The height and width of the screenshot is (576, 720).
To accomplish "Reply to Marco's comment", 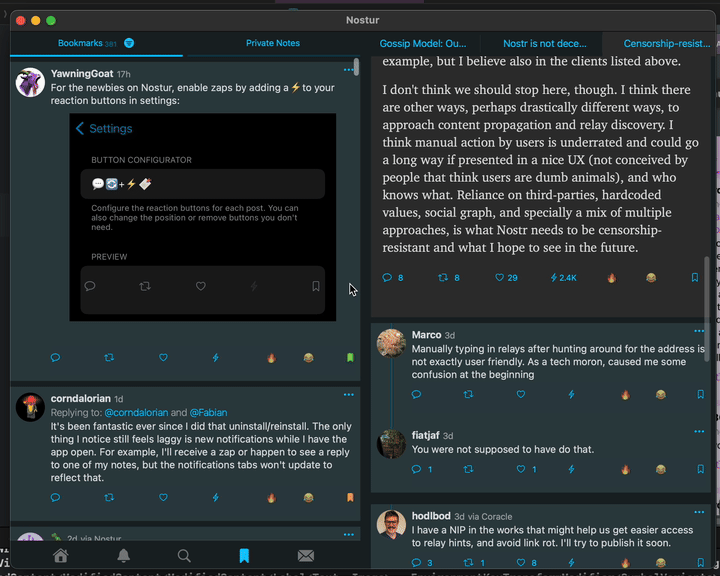I will (416, 394).
